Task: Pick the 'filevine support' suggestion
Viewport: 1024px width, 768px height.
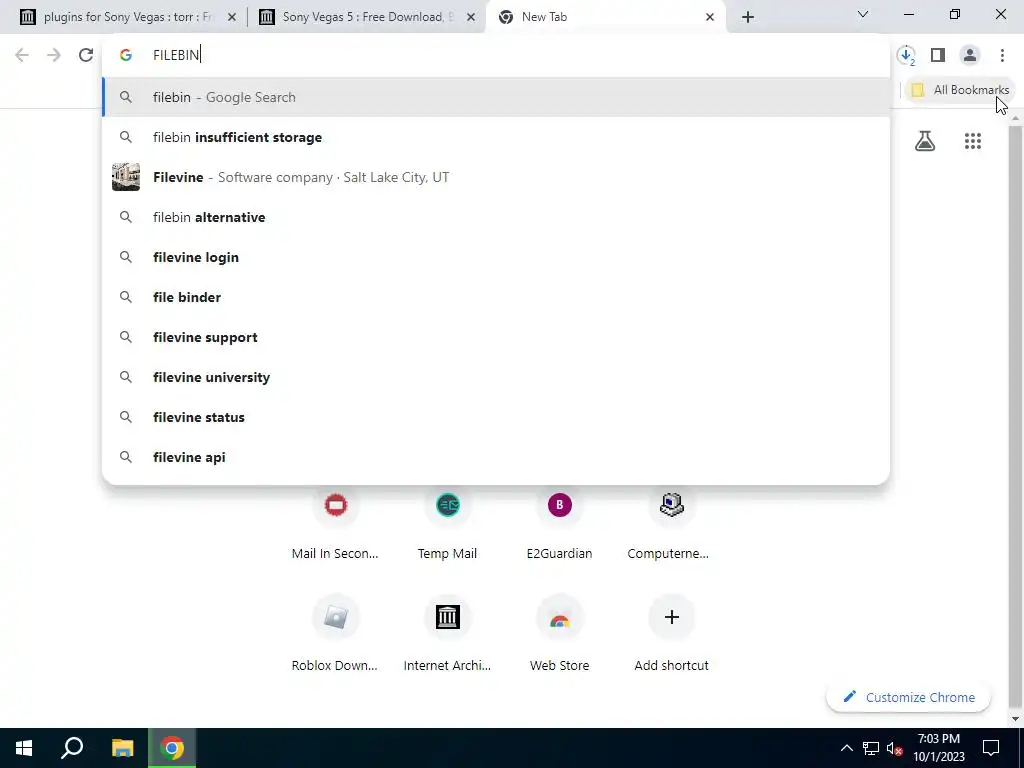Action: click(496, 337)
